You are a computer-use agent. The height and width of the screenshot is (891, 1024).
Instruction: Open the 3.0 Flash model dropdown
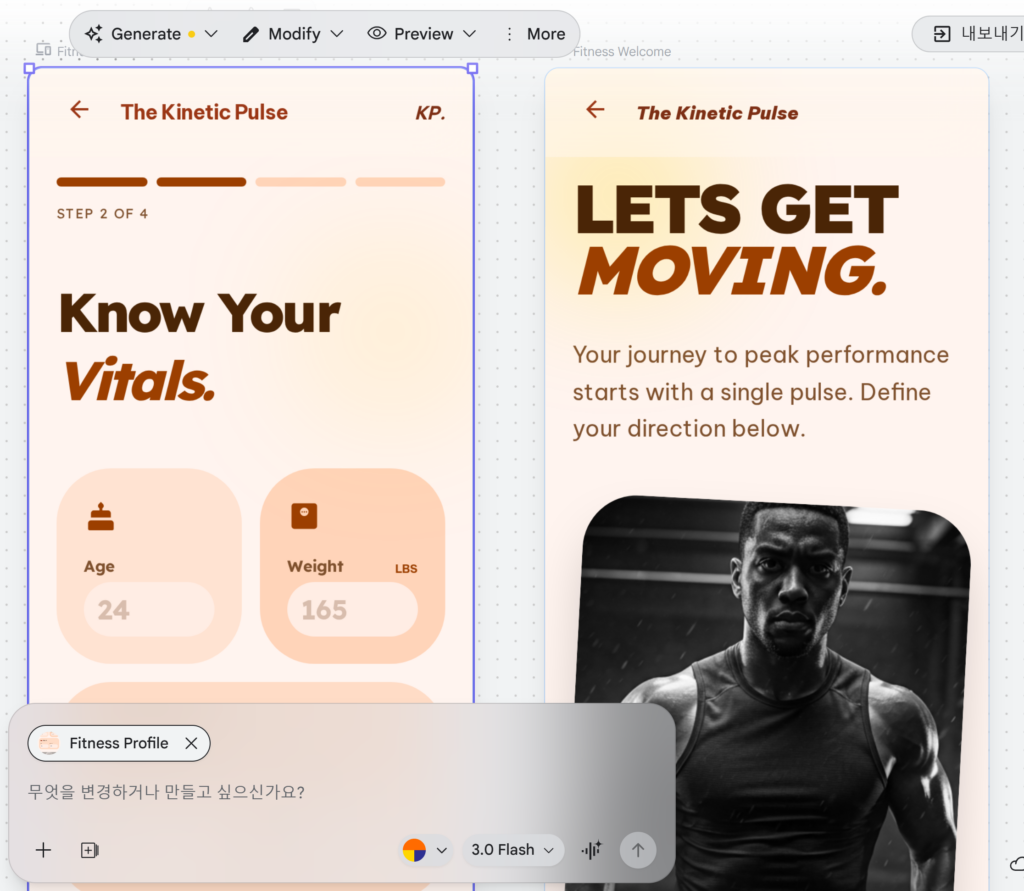click(x=513, y=850)
